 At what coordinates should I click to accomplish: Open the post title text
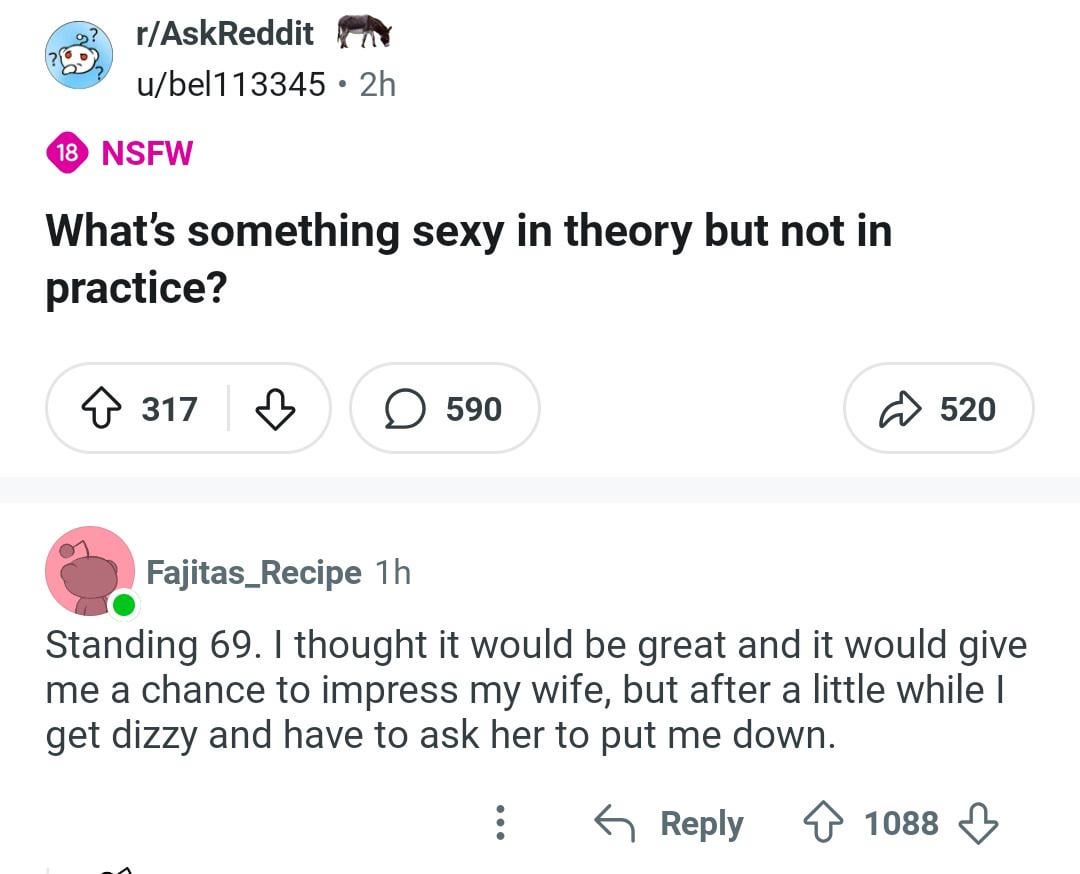click(468, 259)
